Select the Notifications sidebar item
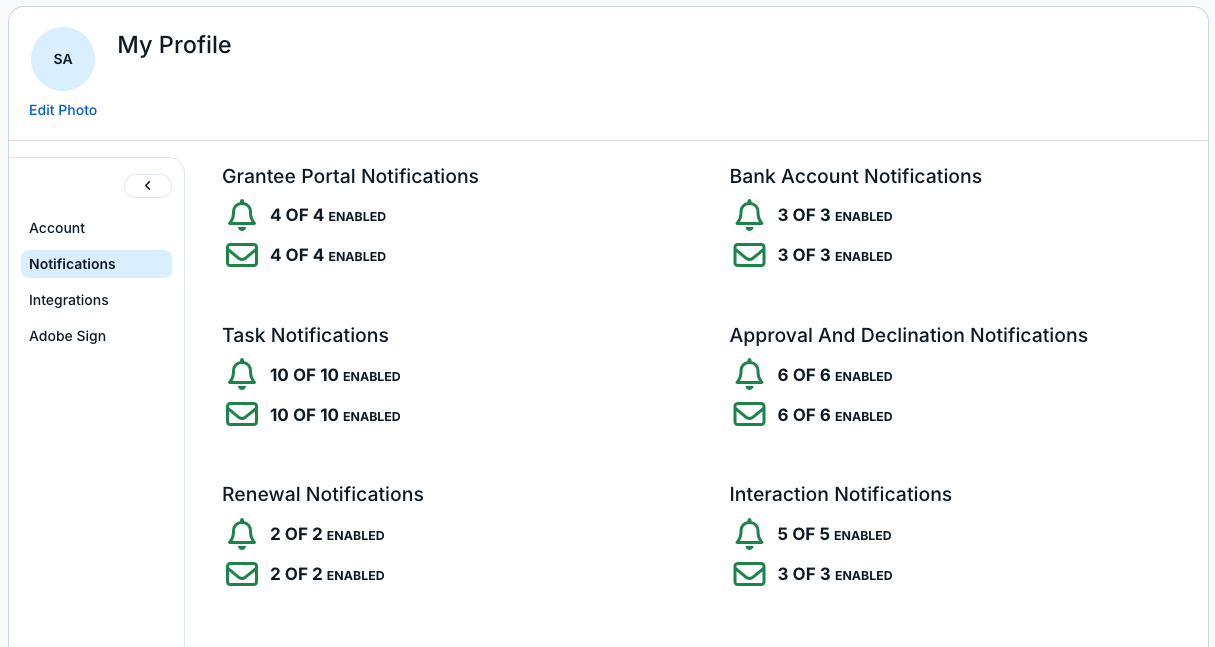The height and width of the screenshot is (647, 1215). tap(96, 264)
